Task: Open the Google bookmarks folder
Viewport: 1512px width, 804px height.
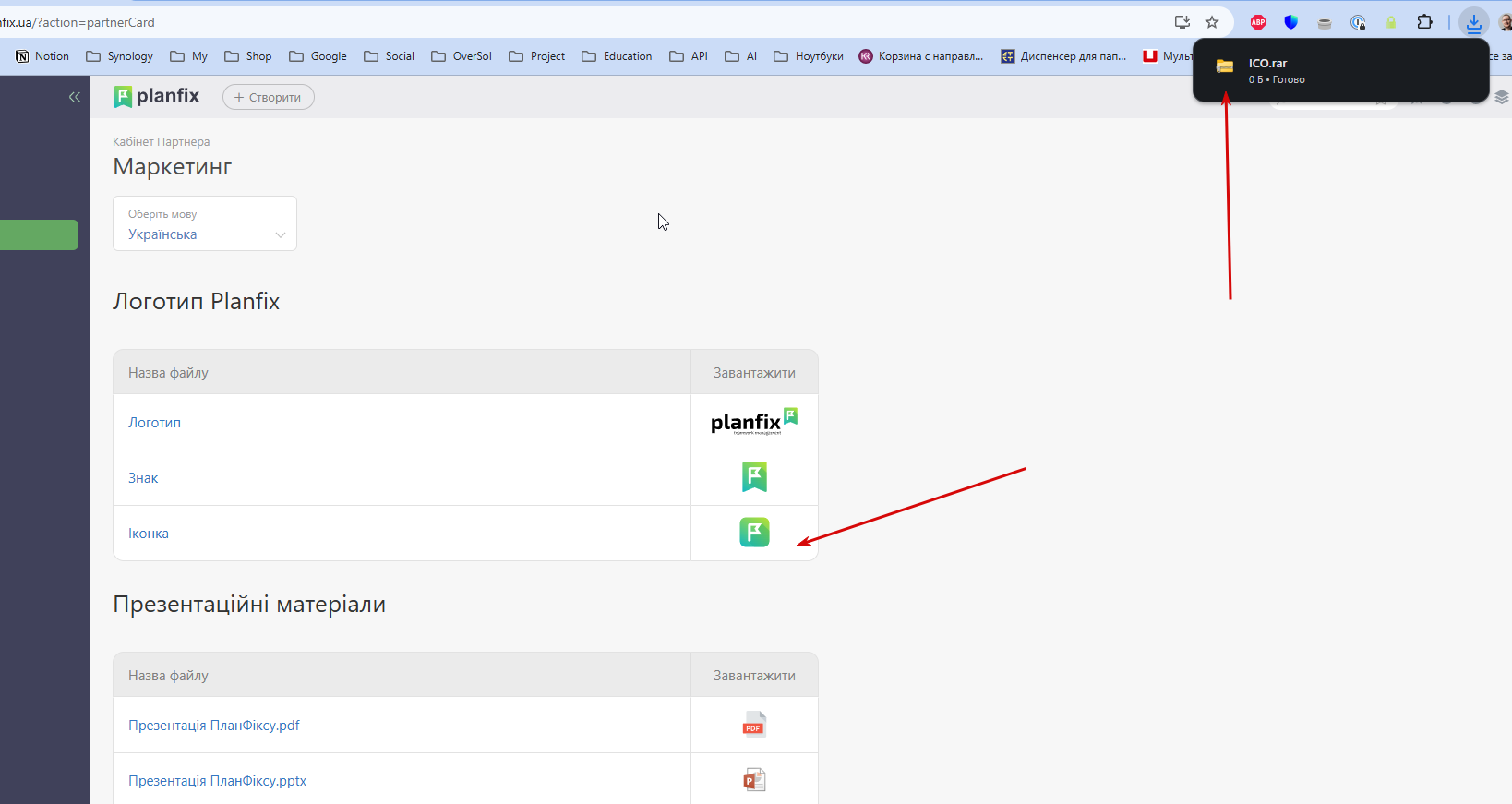Action: click(318, 56)
